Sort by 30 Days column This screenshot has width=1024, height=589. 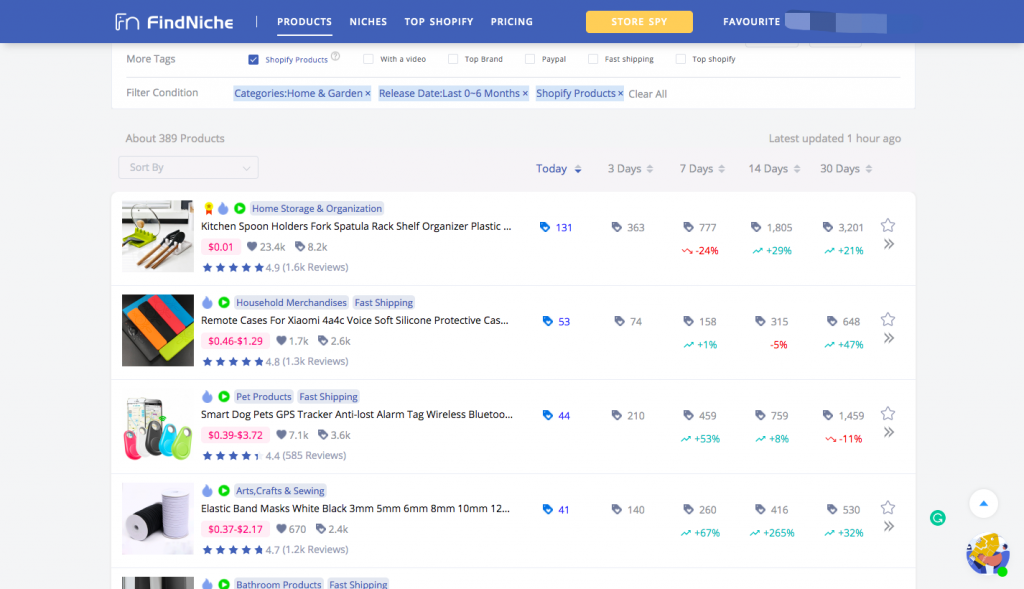tap(846, 168)
